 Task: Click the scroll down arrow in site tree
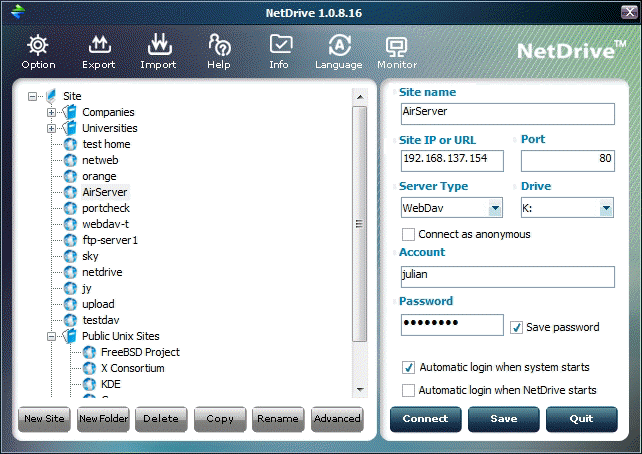tap(360, 389)
